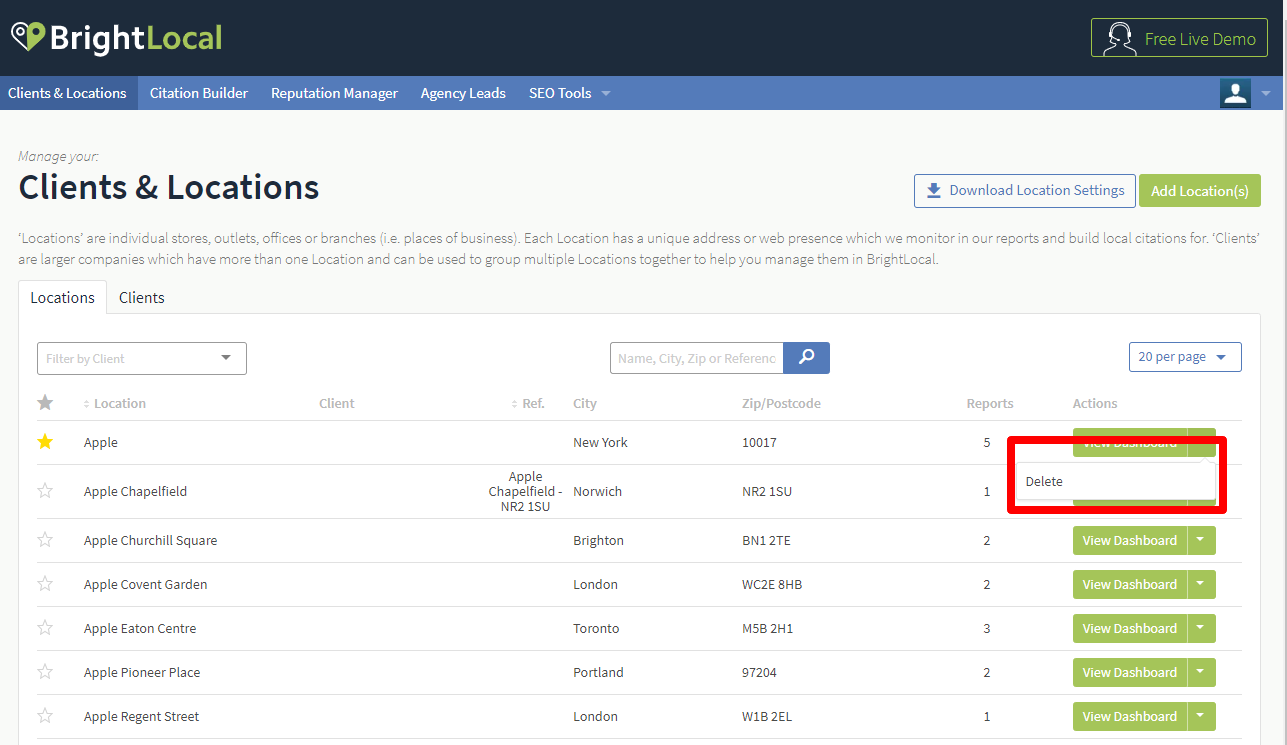Unstar the Apple location
This screenshot has width=1287, height=745.
[45, 442]
